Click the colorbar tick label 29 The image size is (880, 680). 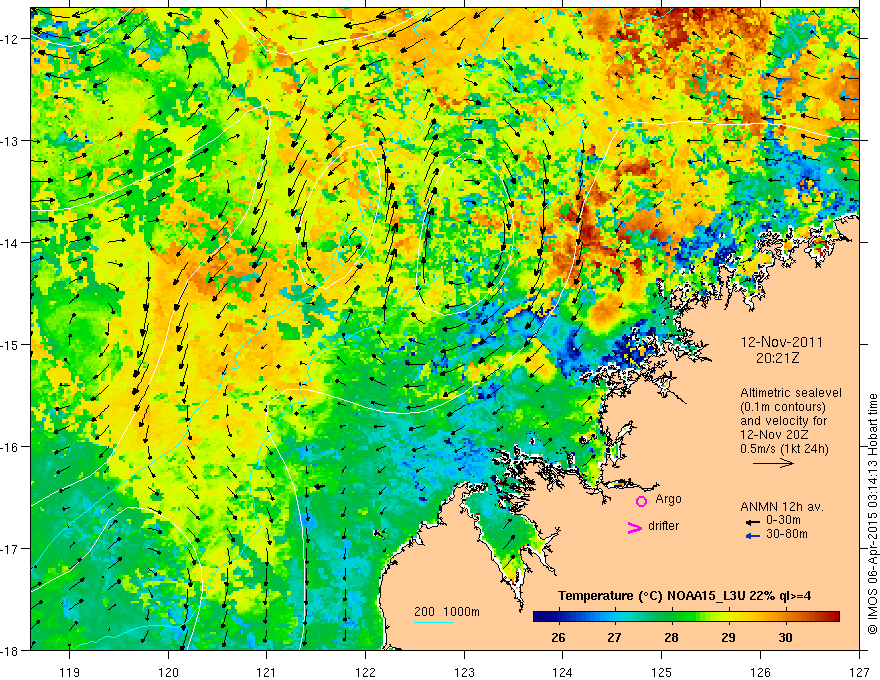728,638
